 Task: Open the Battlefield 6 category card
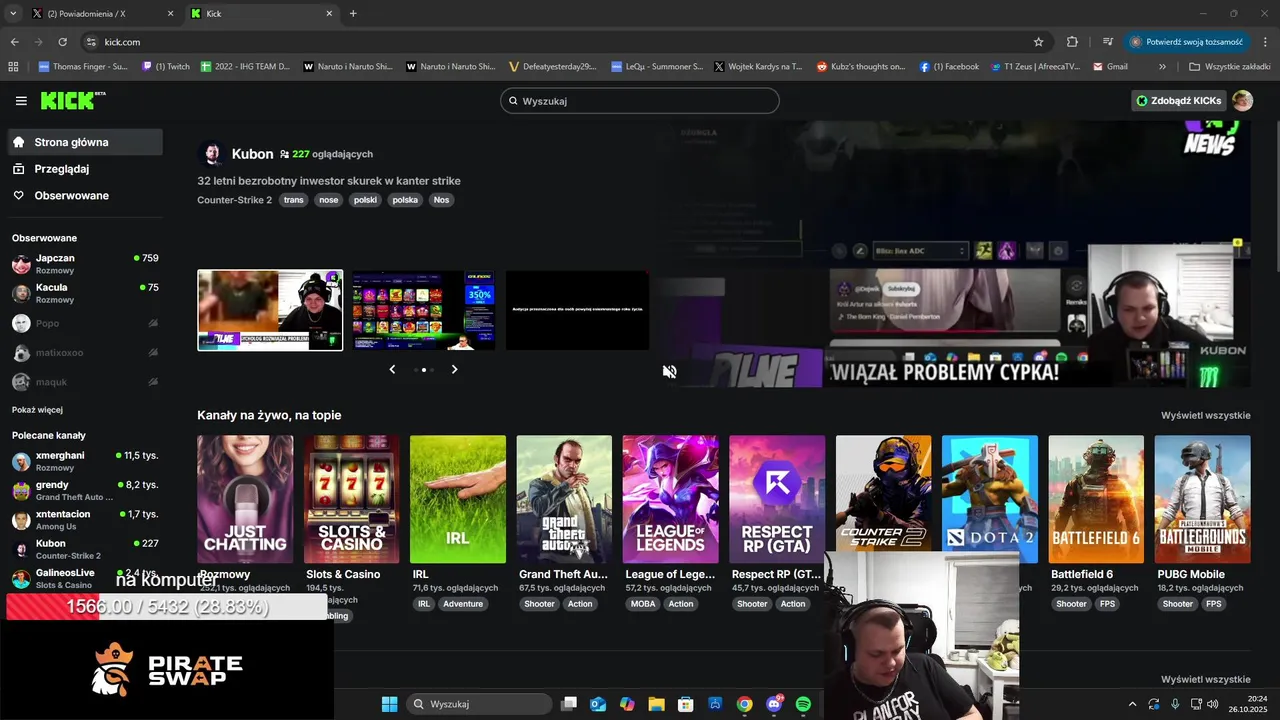point(1096,499)
